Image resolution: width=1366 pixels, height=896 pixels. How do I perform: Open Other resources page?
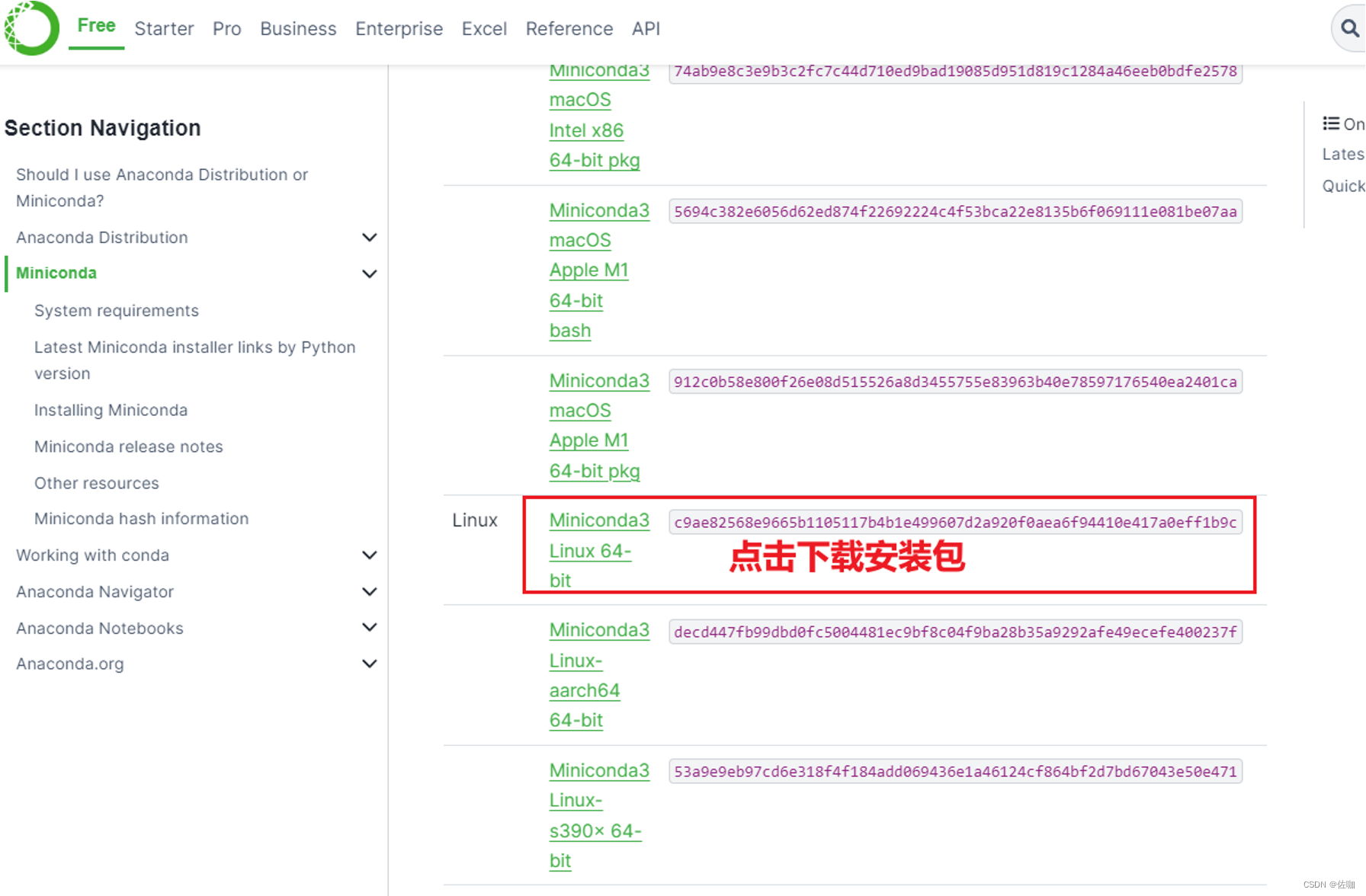(x=97, y=483)
